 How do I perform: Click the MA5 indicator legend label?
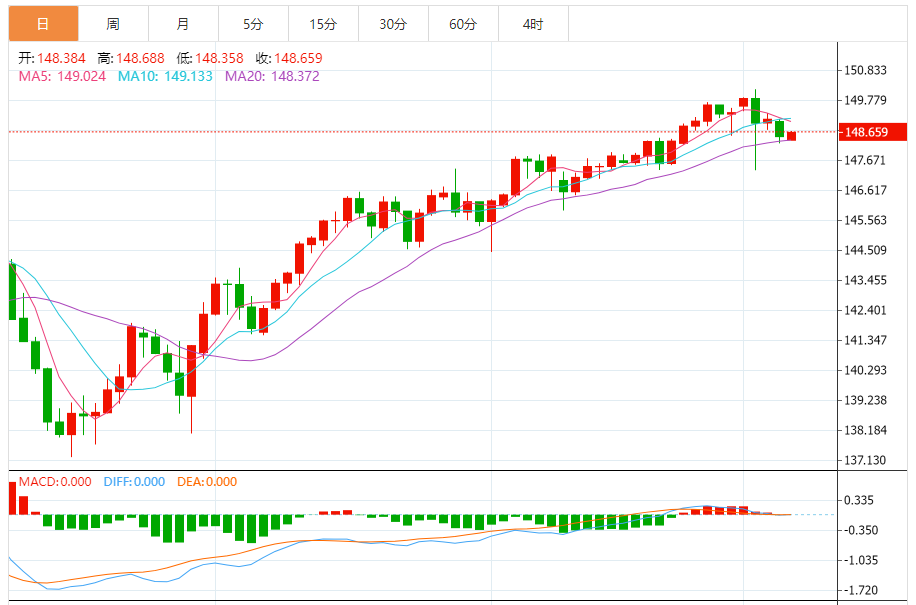[x=62, y=76]
